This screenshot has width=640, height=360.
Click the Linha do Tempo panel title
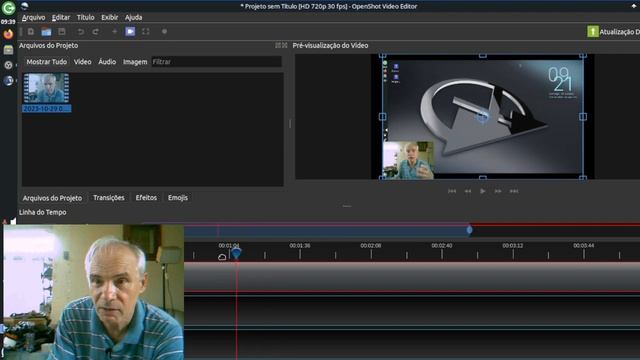42,212
